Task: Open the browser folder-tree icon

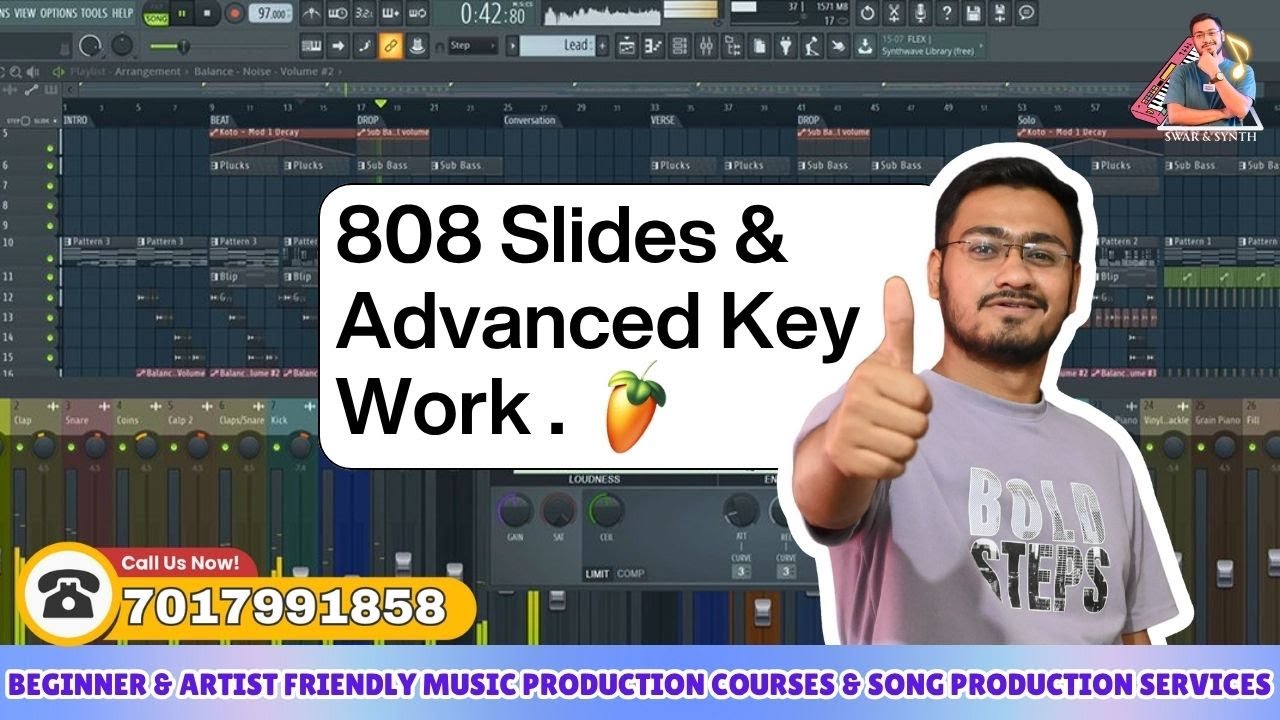Action: pos(732,46)
